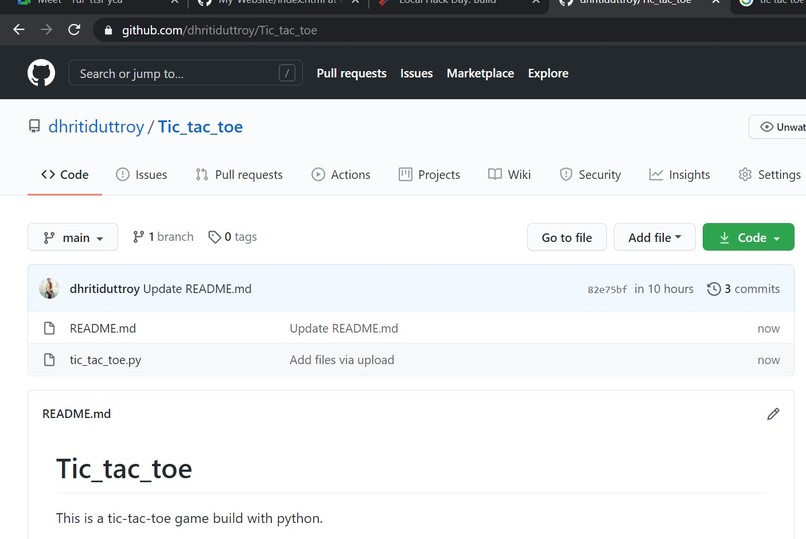Focus the 'Search or jump to' field
Screen dimensions: 806x539
click(186, 73)
